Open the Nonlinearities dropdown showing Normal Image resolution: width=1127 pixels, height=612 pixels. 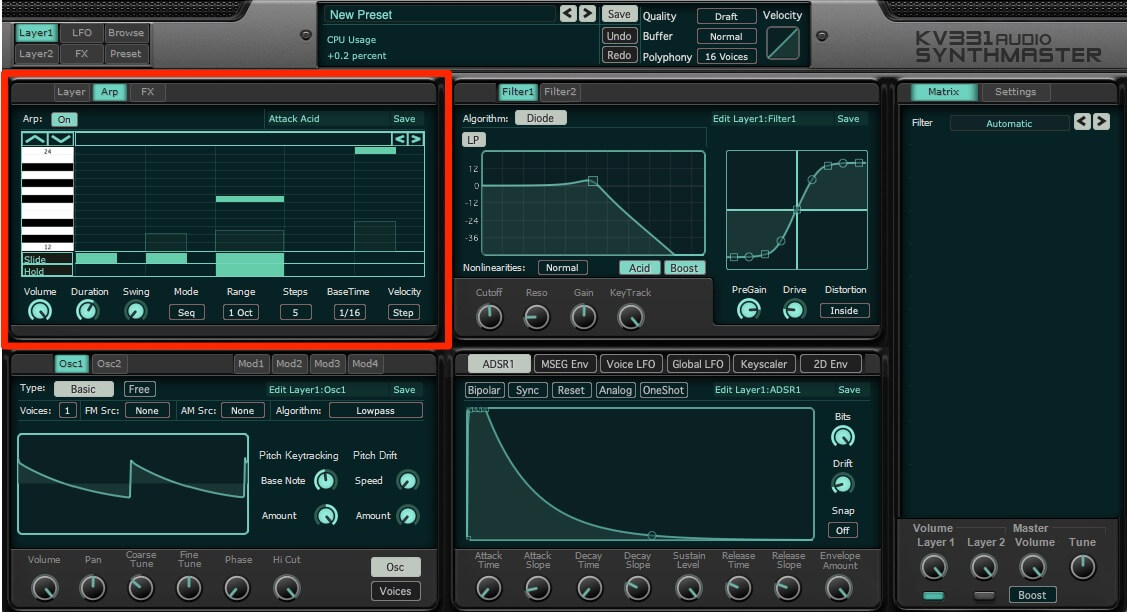point(562,268)
